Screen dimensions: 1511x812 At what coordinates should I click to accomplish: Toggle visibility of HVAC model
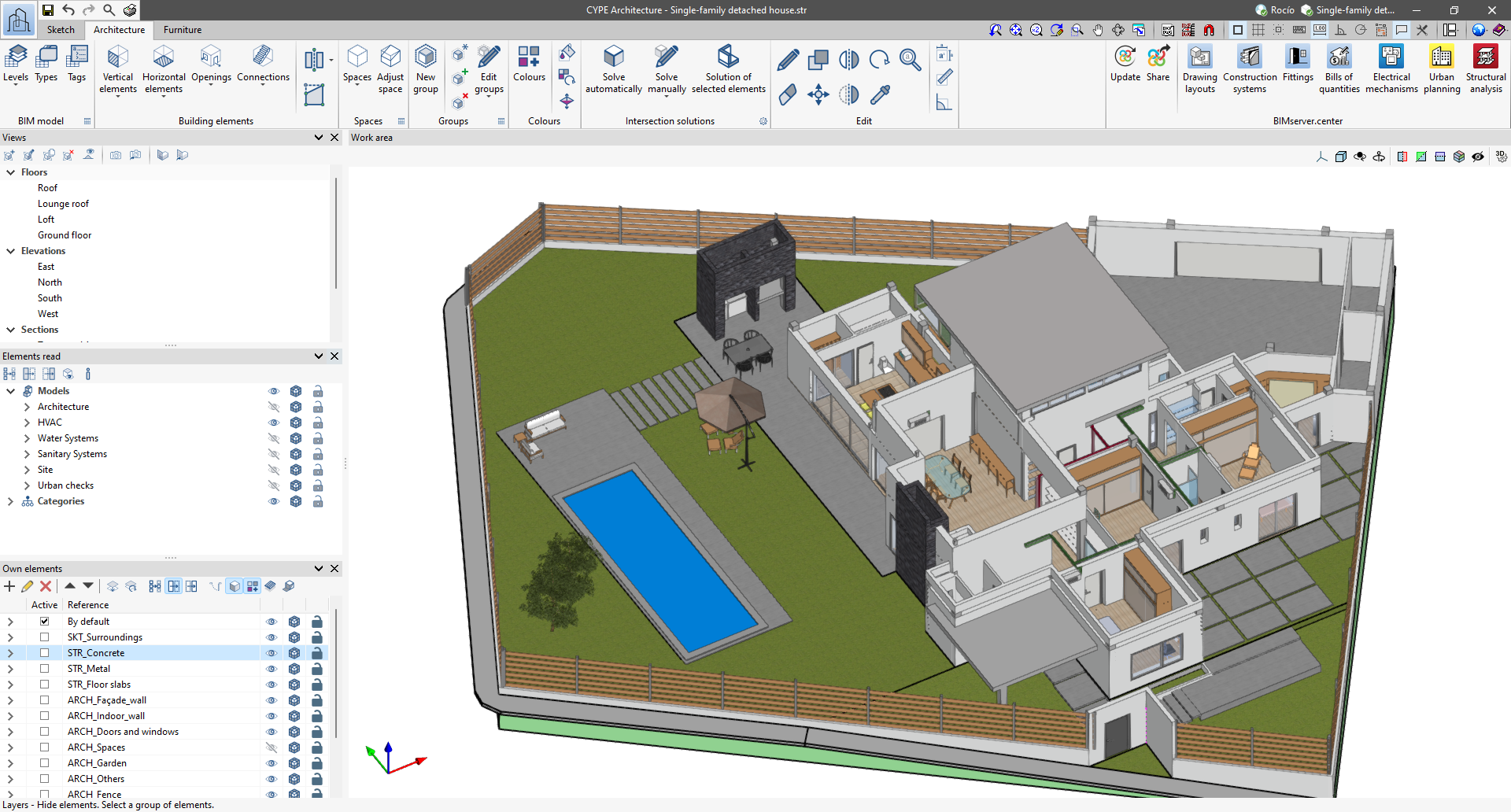pyautogui.click(x=274, y=423)
